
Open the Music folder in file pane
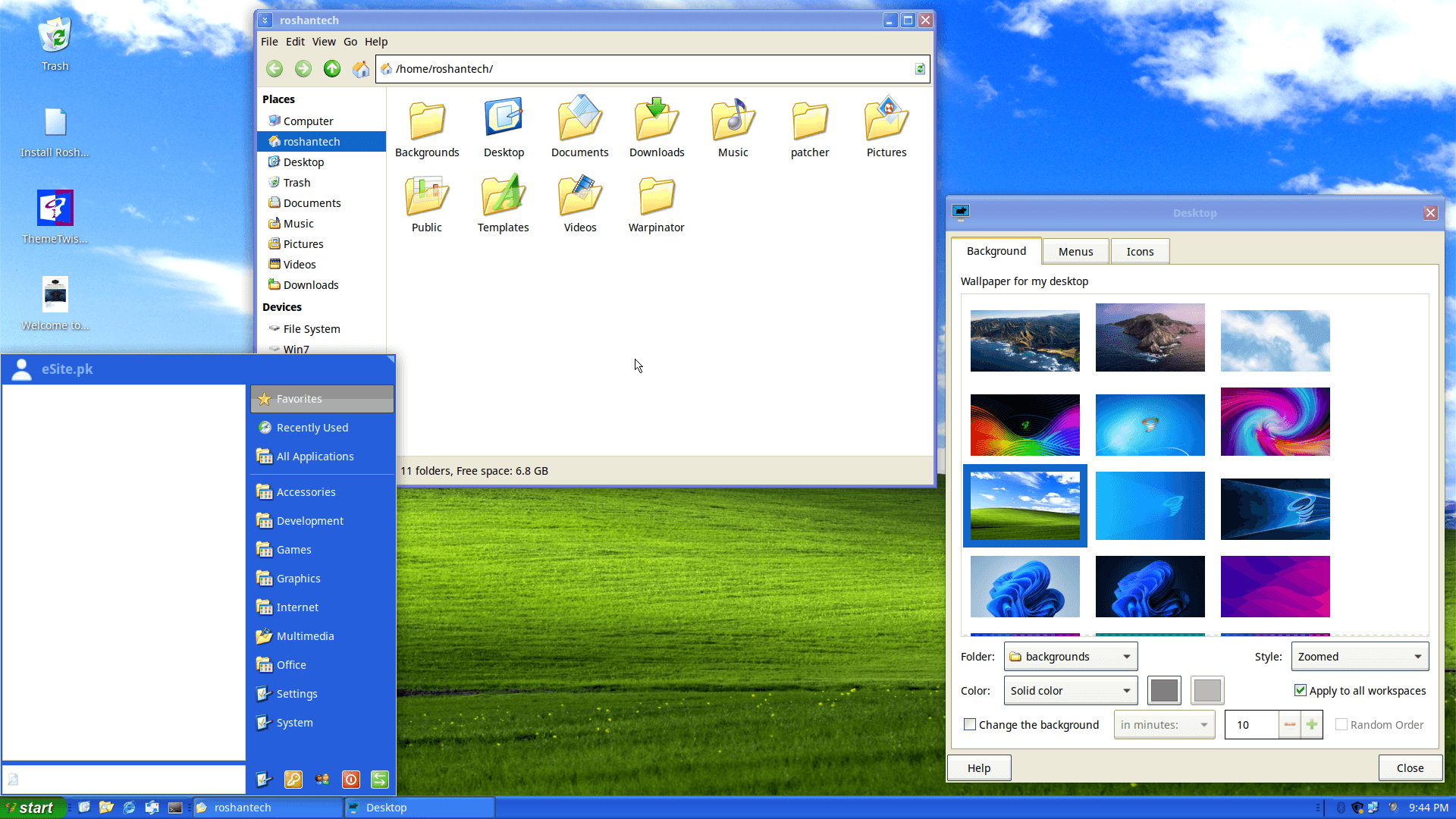[x=733, y=127]
